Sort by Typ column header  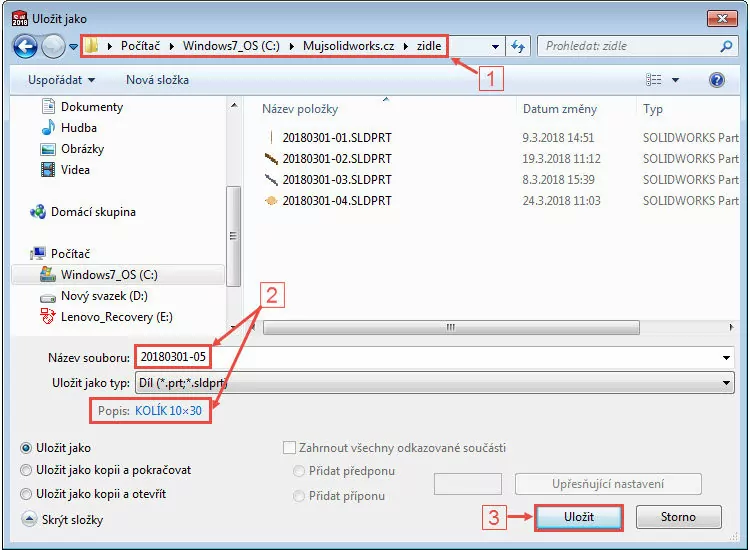pos(653,109)
